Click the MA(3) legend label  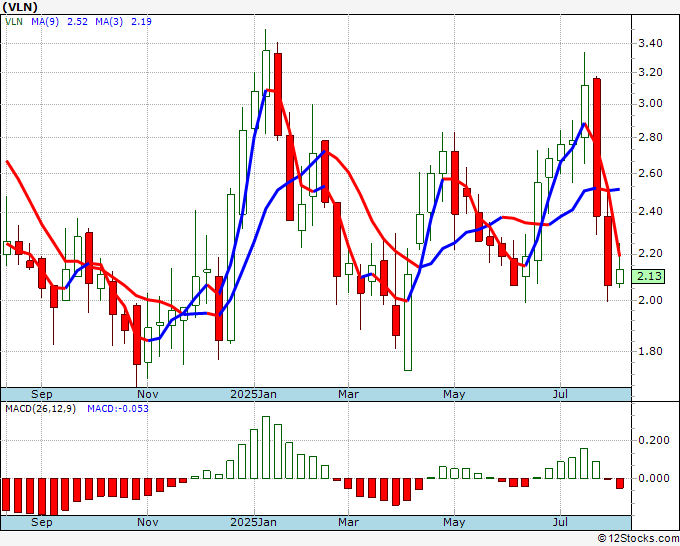(109, 21)
